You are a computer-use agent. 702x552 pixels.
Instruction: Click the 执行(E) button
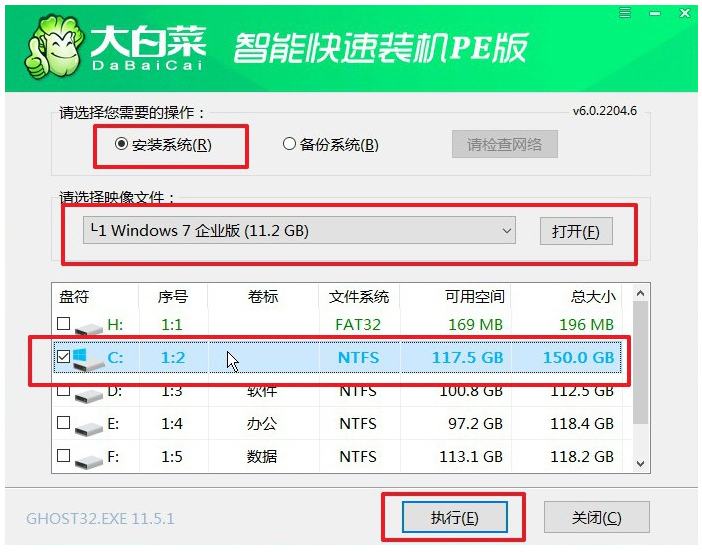tap(454, 517)
